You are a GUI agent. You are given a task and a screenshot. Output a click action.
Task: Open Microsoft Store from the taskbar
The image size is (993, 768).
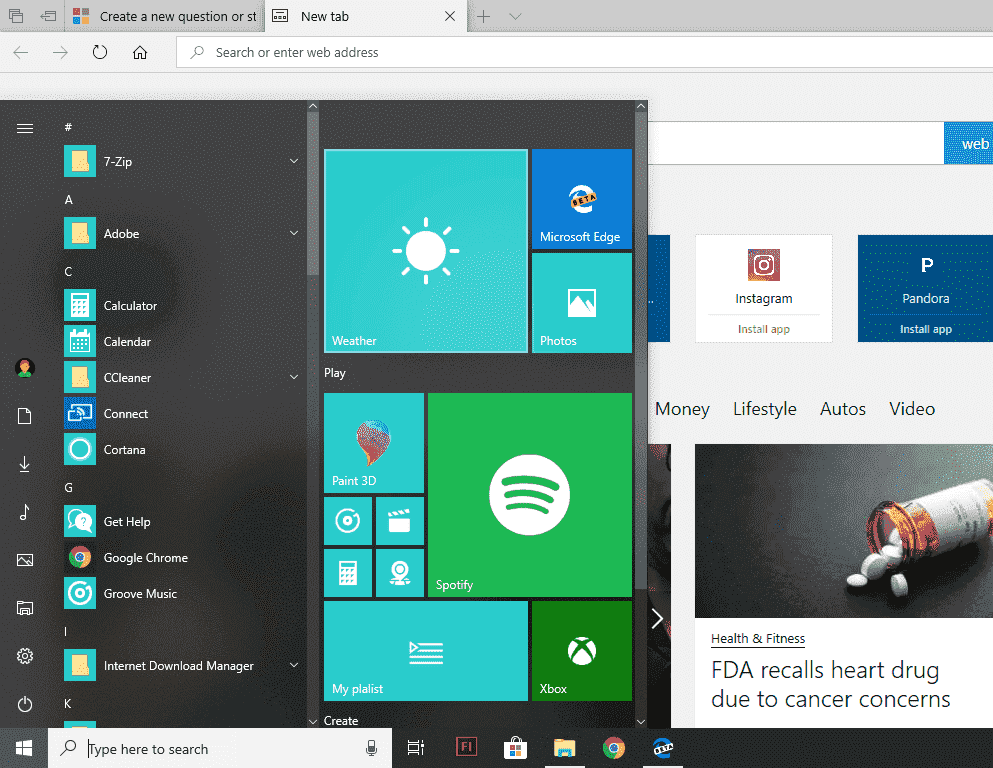tap(515, 748)
